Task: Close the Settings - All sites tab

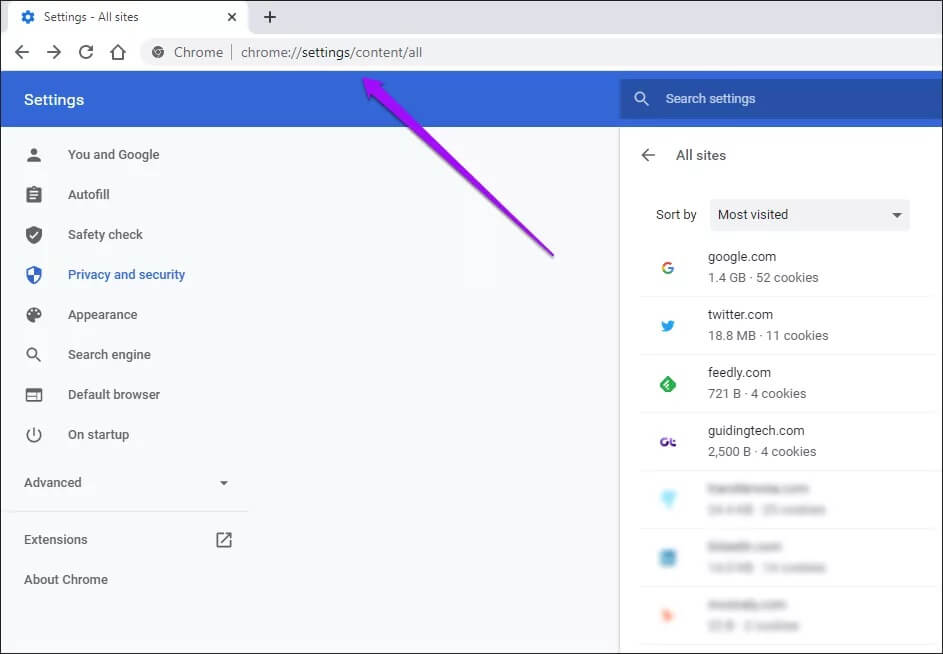Action: (x=232, y=17)
